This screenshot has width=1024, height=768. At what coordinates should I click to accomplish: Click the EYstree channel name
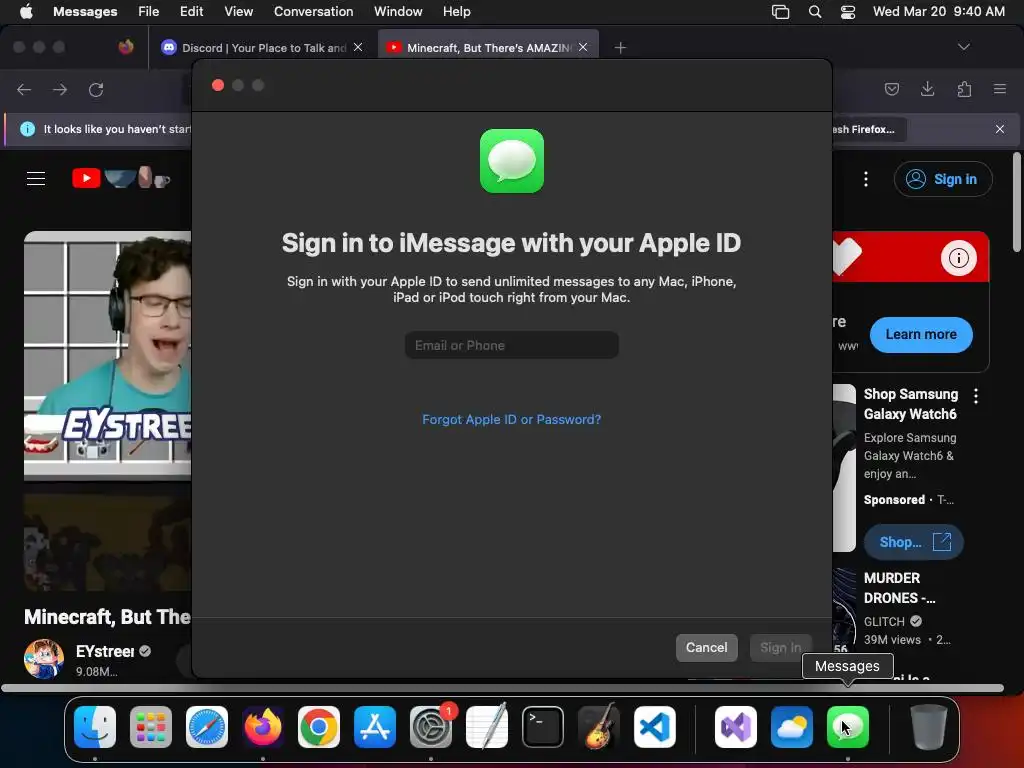pyautogui.click(x=105, y=651)
